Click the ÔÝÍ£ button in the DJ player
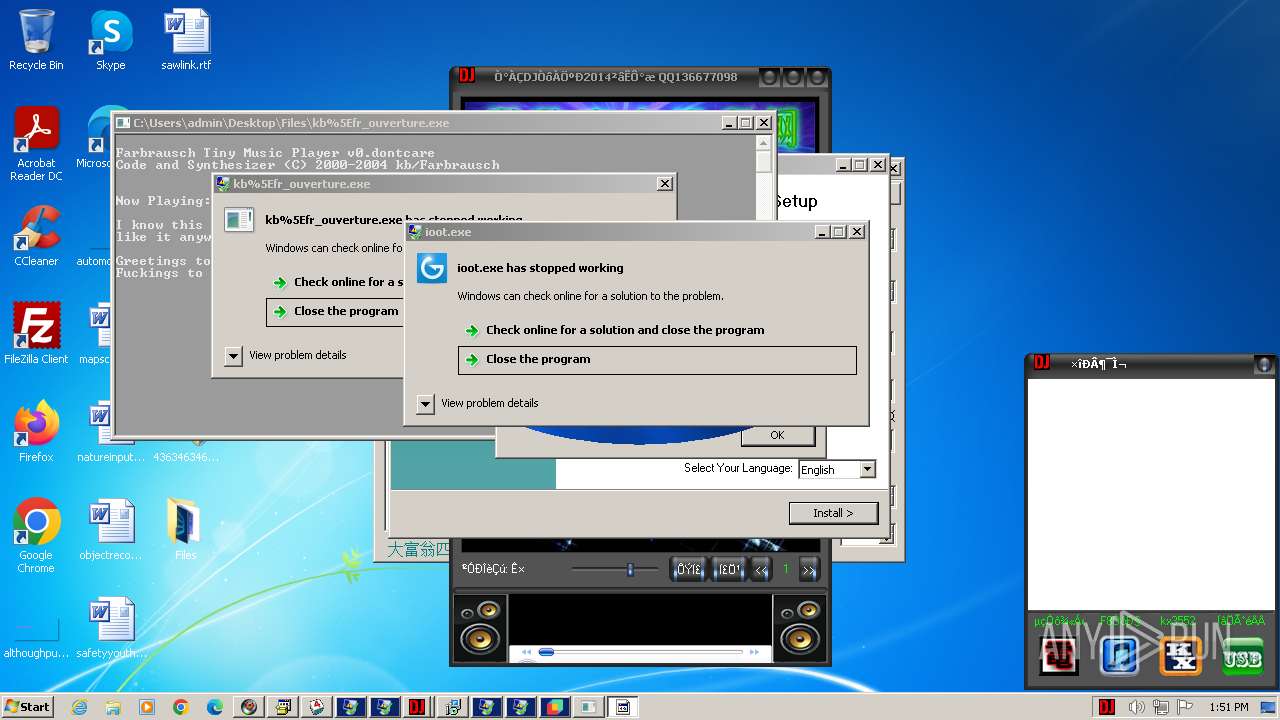 click(688, 569)
